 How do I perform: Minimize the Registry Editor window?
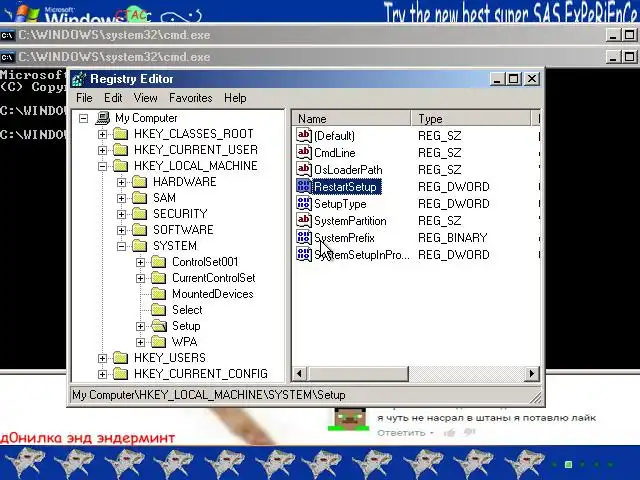coord(497,79)
